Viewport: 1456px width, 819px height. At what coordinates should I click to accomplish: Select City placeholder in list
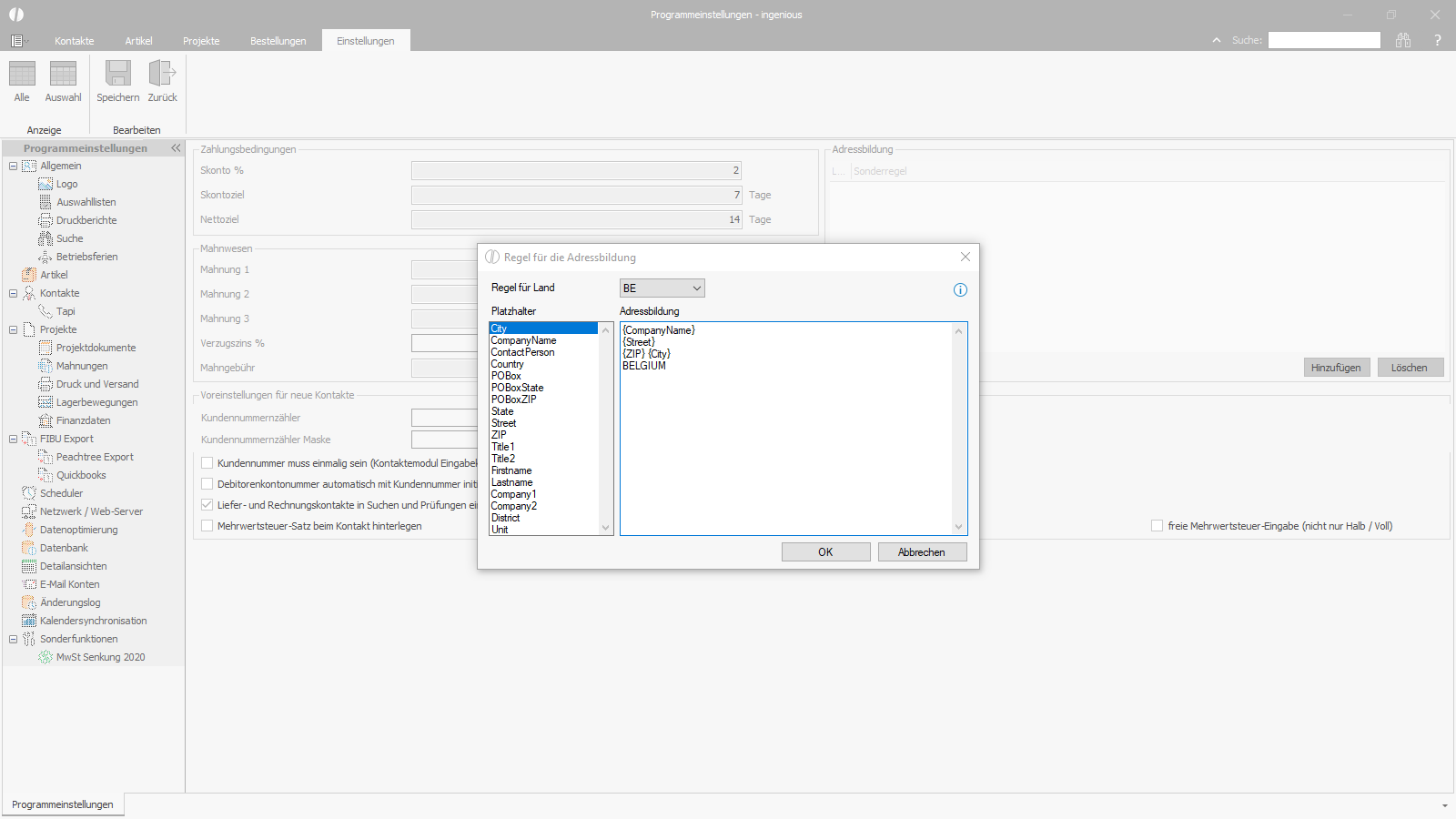point(543,329)
